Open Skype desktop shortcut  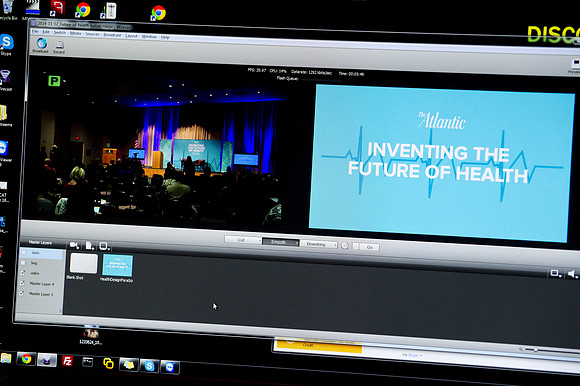[6, 44]
